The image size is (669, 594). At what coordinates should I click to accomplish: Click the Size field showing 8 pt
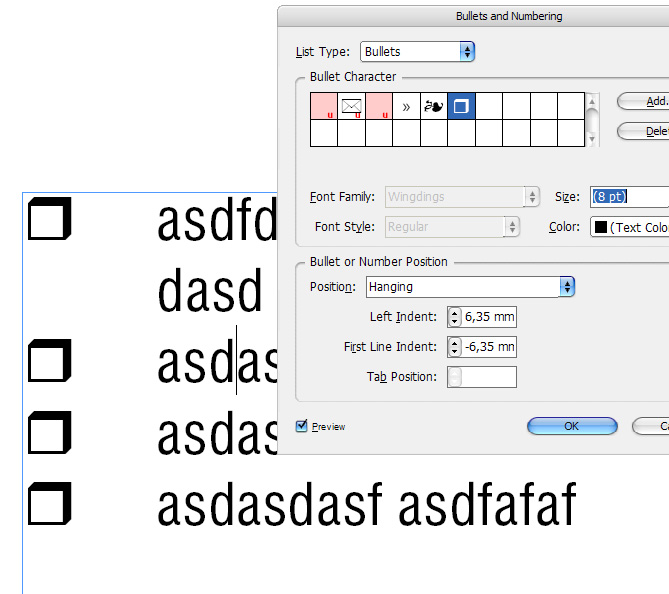[x=629, y=197]
